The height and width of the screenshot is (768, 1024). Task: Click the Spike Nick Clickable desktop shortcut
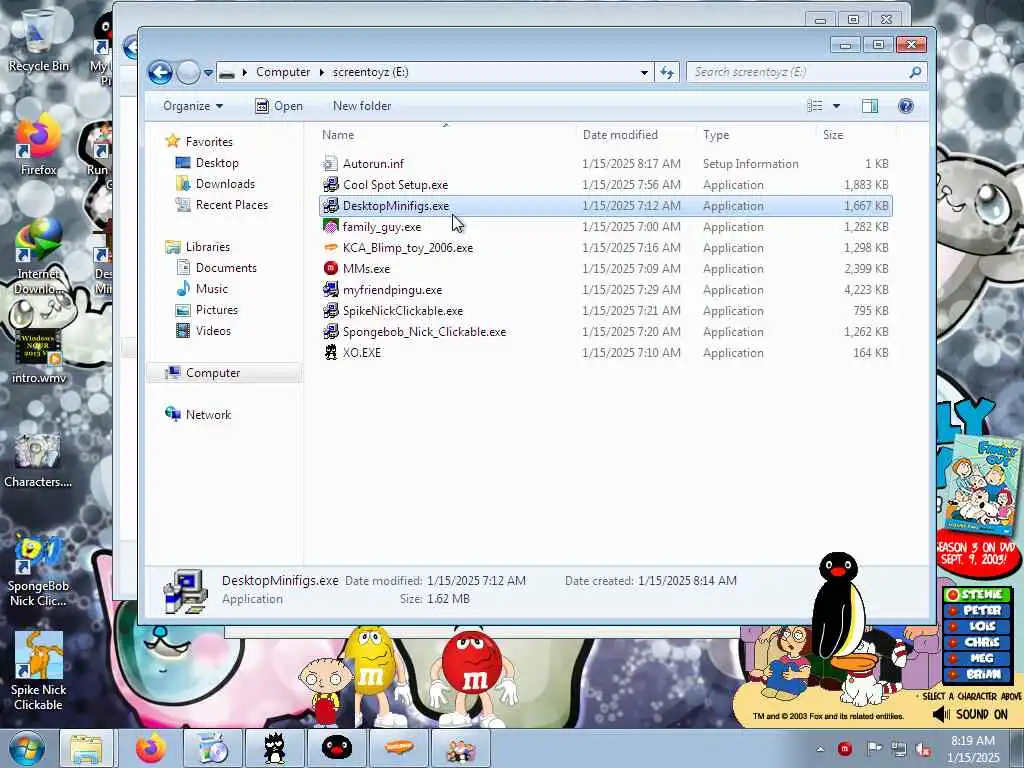click(x=38, y=671)
